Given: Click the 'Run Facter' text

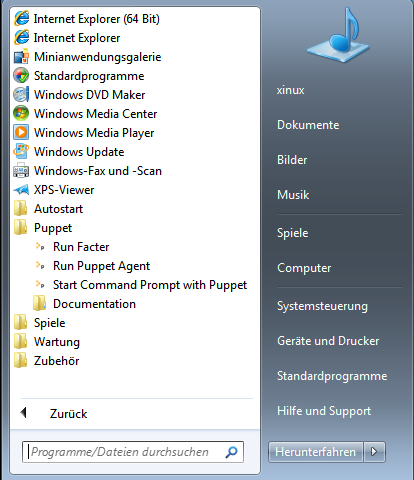Looking at the screenshot, I should pyautogui.click(x=81, y=247).
